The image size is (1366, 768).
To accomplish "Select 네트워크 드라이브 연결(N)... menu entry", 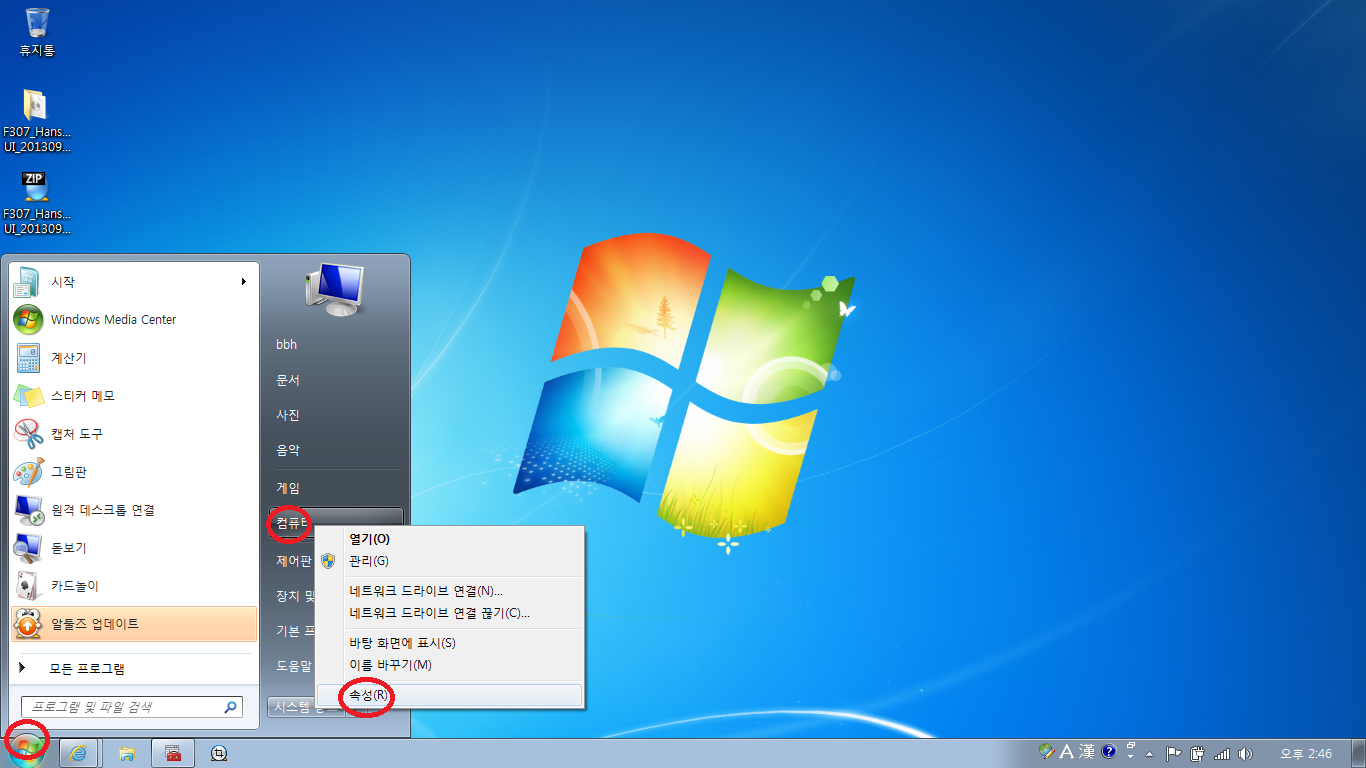I will [449, 591].
